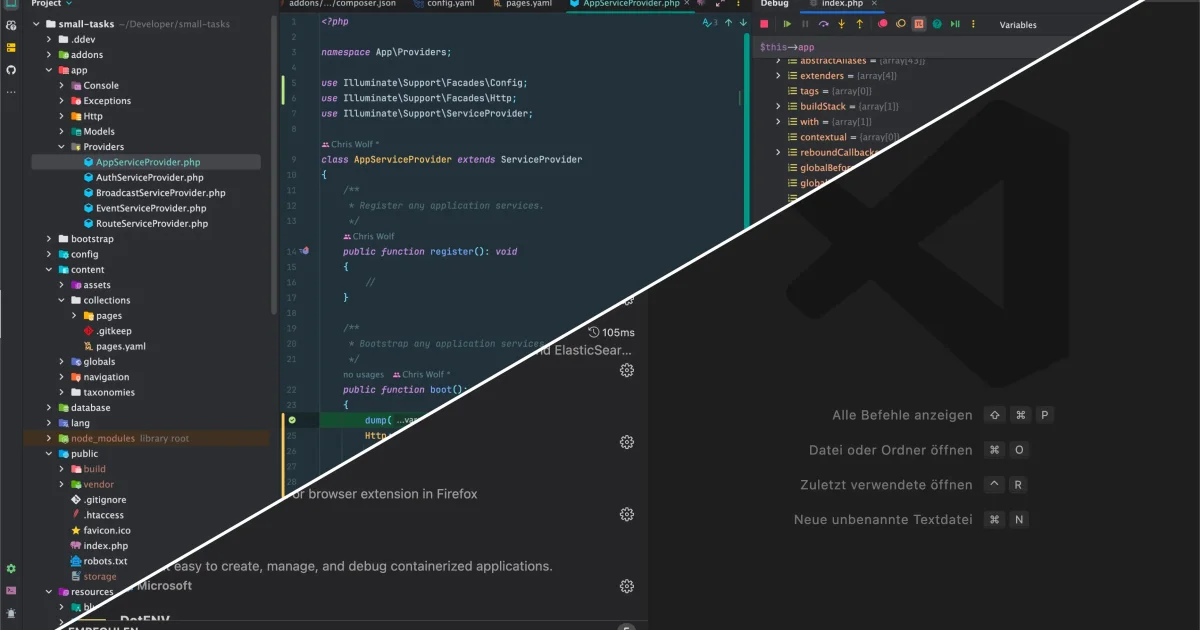Switch to the pages.yaml tab
This screenshot has width=1200, height=630.
[x=522, y=4]
